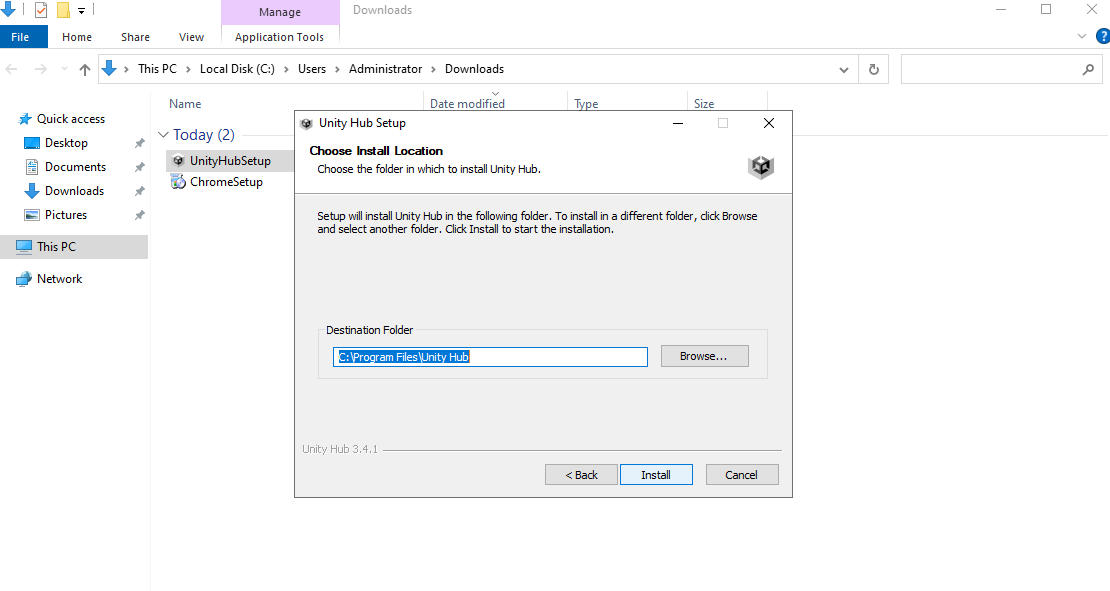Select the ChromeSetup file
The height and width of the screenshot is (591, 1110).
click(x=226, y=182)
